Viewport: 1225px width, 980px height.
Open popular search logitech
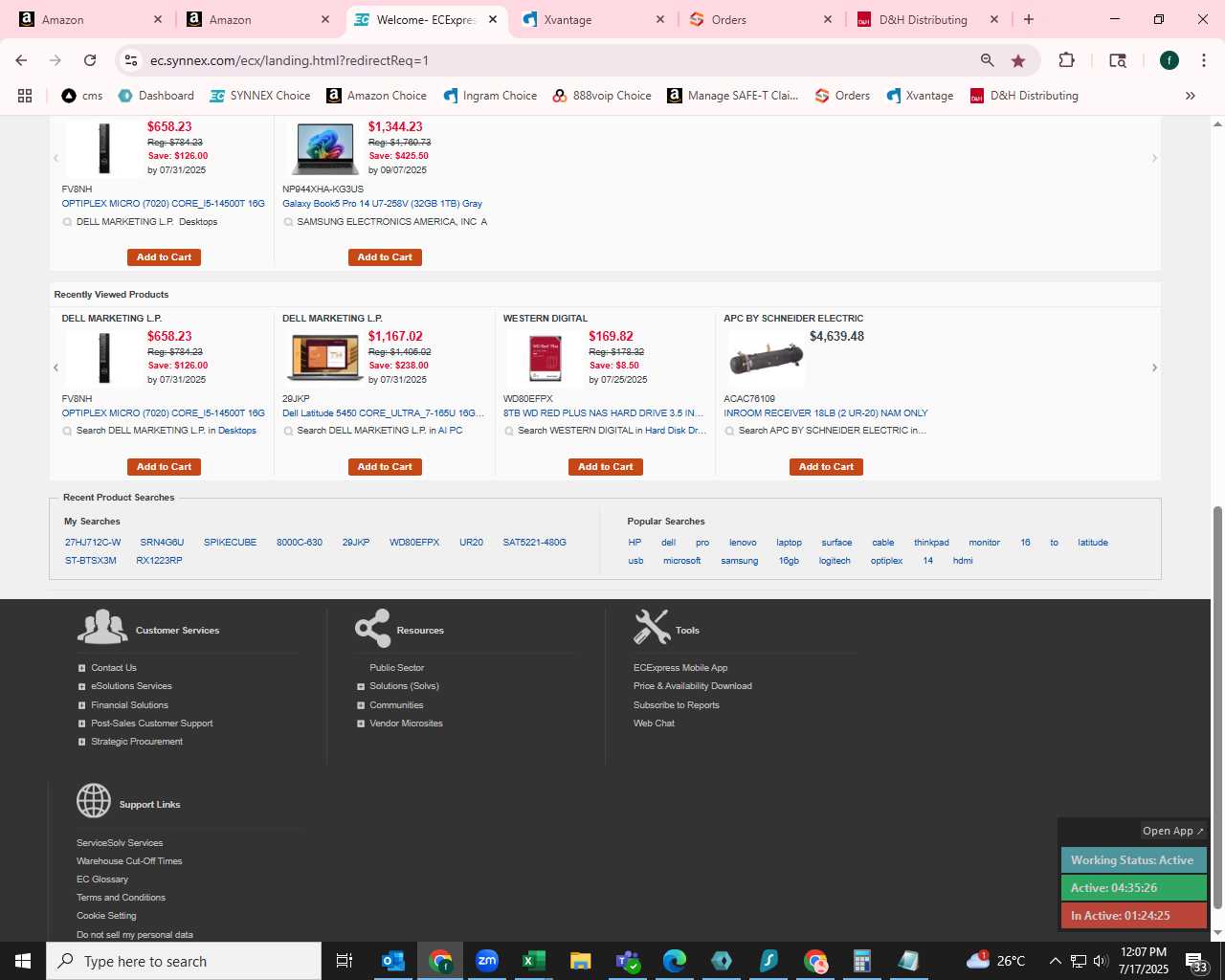click(835, 561)
